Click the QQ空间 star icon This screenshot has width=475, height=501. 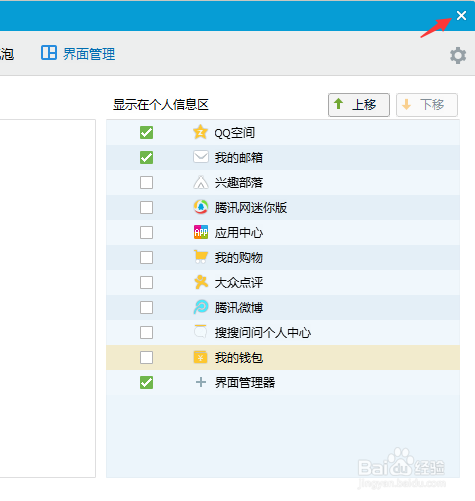point(200,132)
